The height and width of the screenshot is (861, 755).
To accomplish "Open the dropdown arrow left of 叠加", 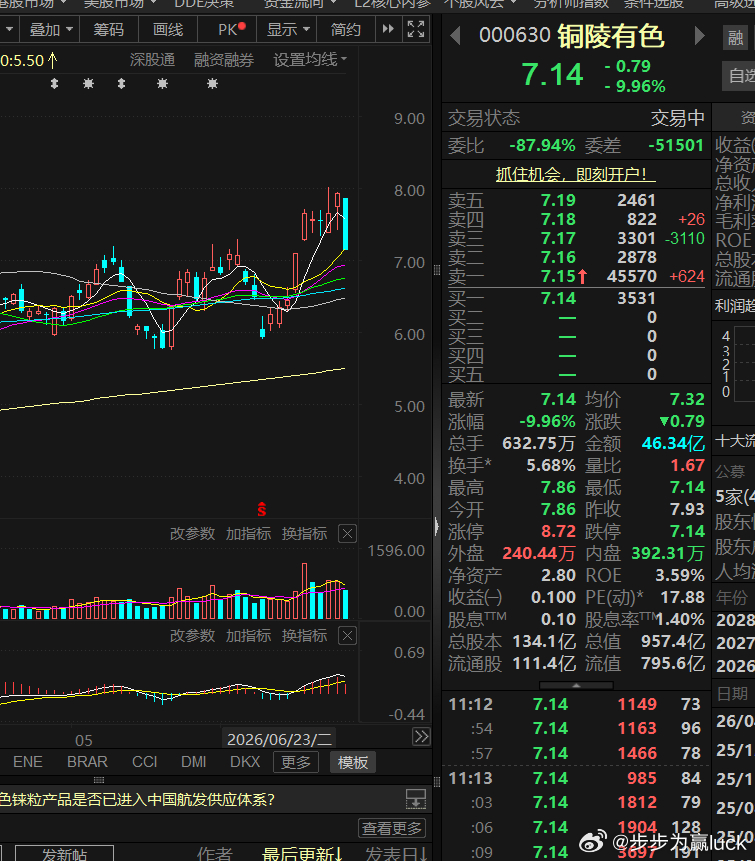I will coord(9,30).
